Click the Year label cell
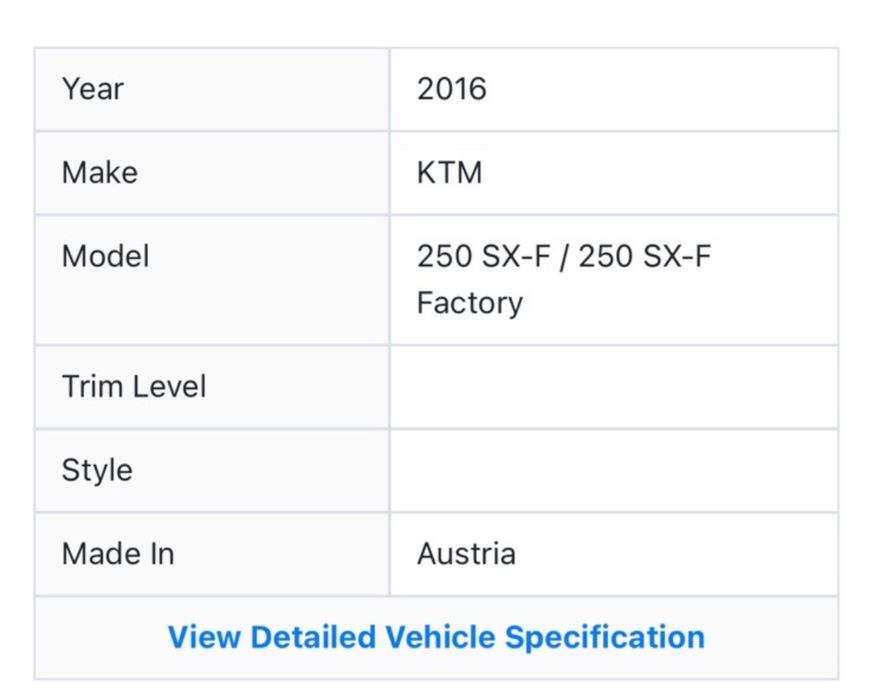This screenshot has width=873, height=700. coord(91,89)
